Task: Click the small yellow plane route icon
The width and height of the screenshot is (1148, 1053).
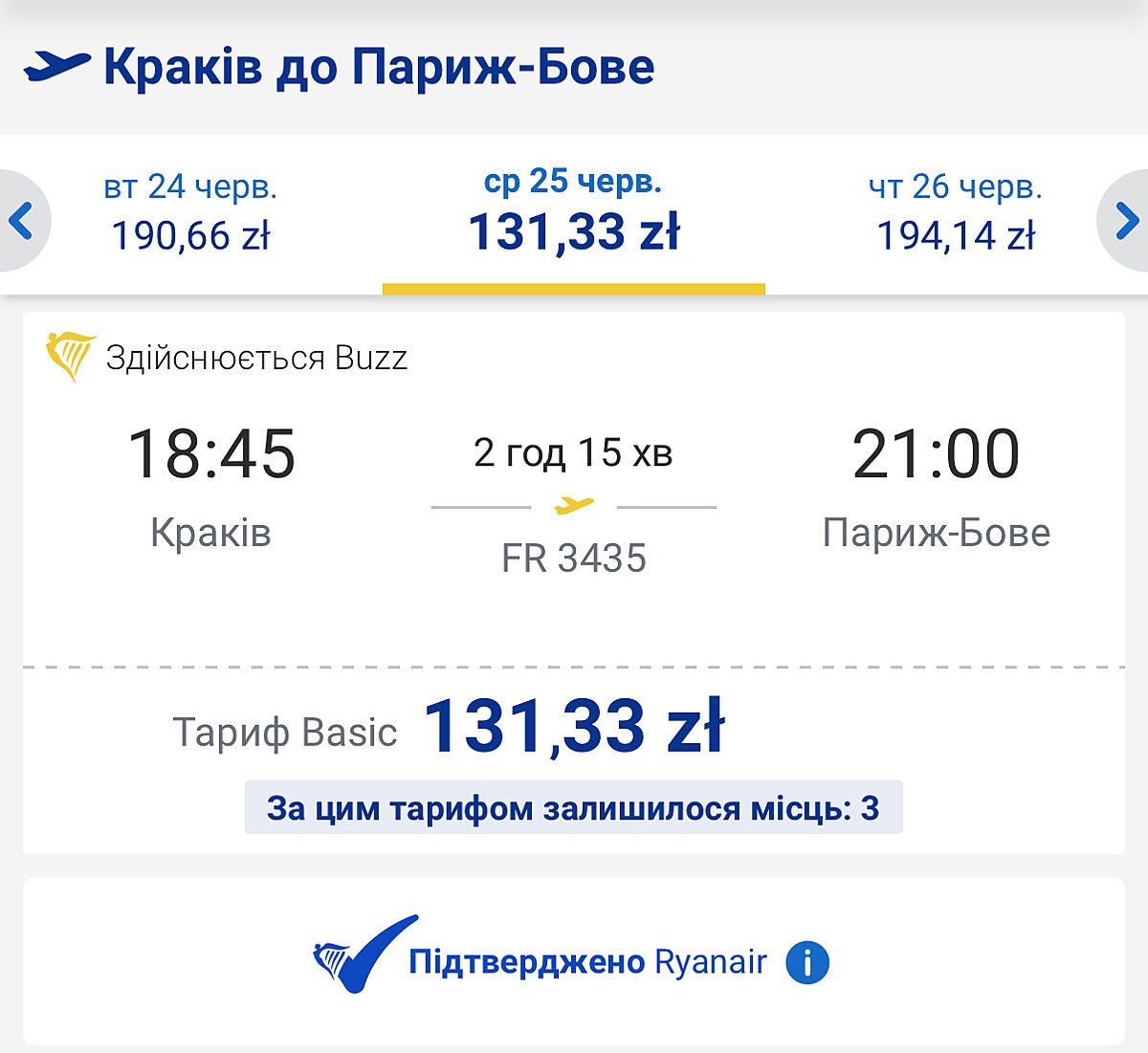Action: (574, 505)
